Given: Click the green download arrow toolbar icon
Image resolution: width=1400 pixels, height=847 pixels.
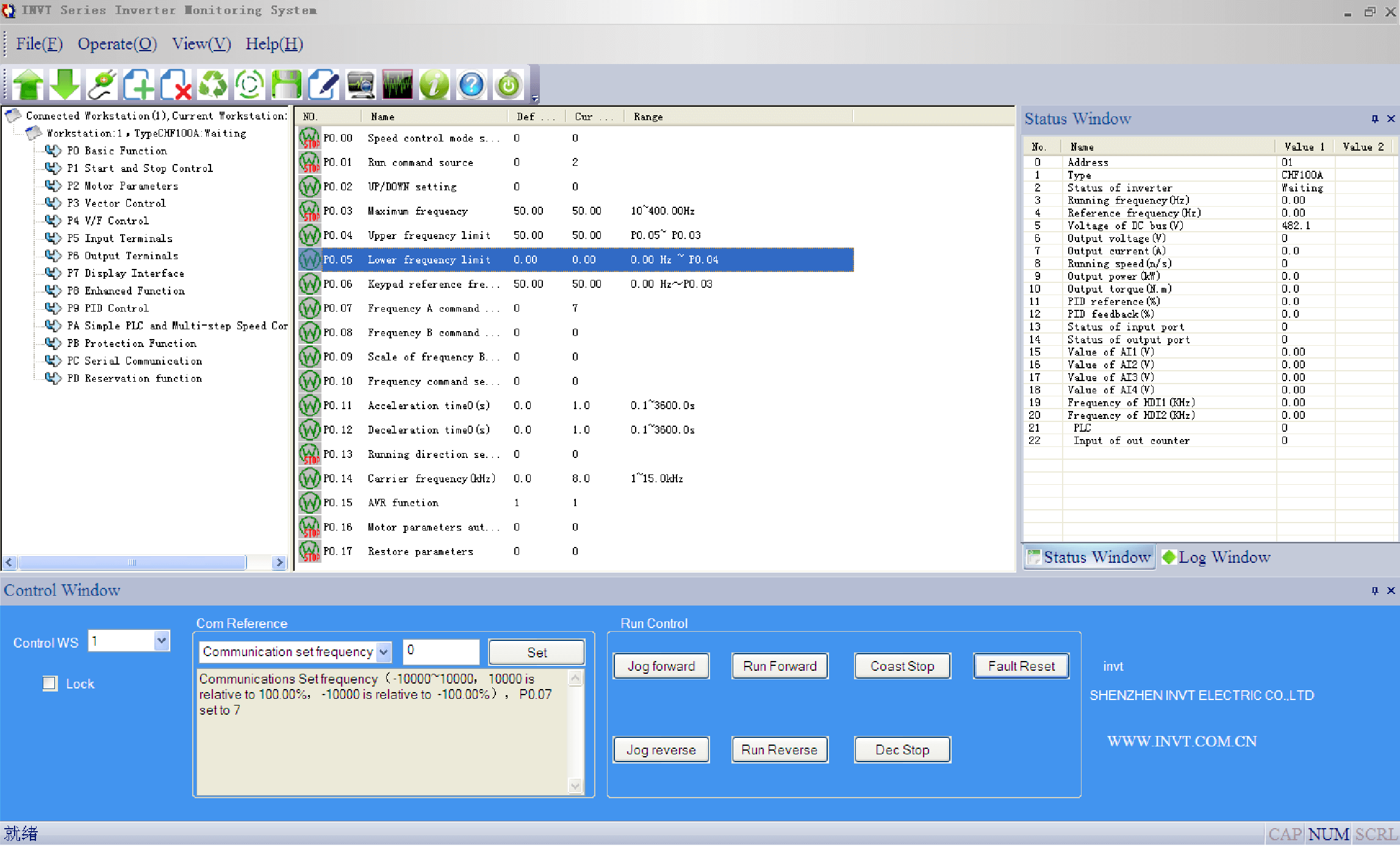Looking at the screenshot, I should coord(65,84).
